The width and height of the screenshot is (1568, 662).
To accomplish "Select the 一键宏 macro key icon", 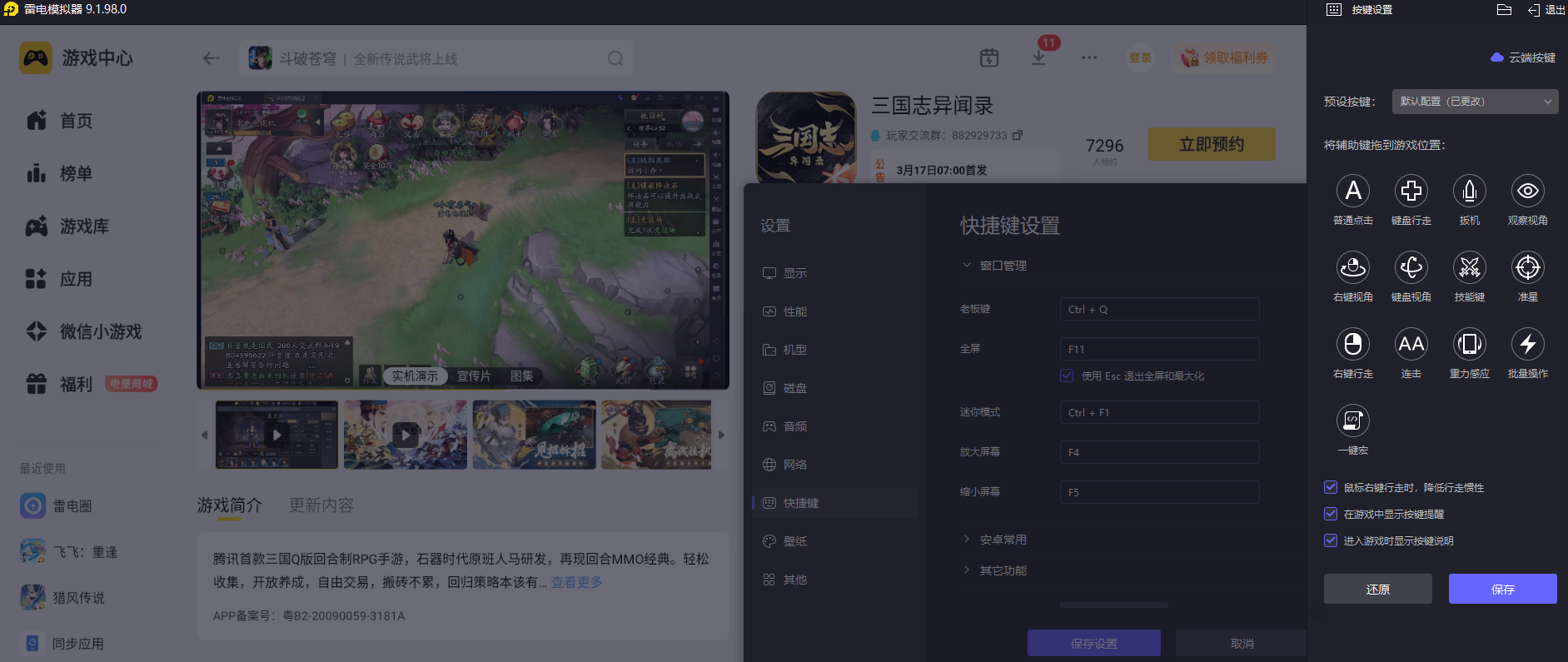I will 1353,421.
